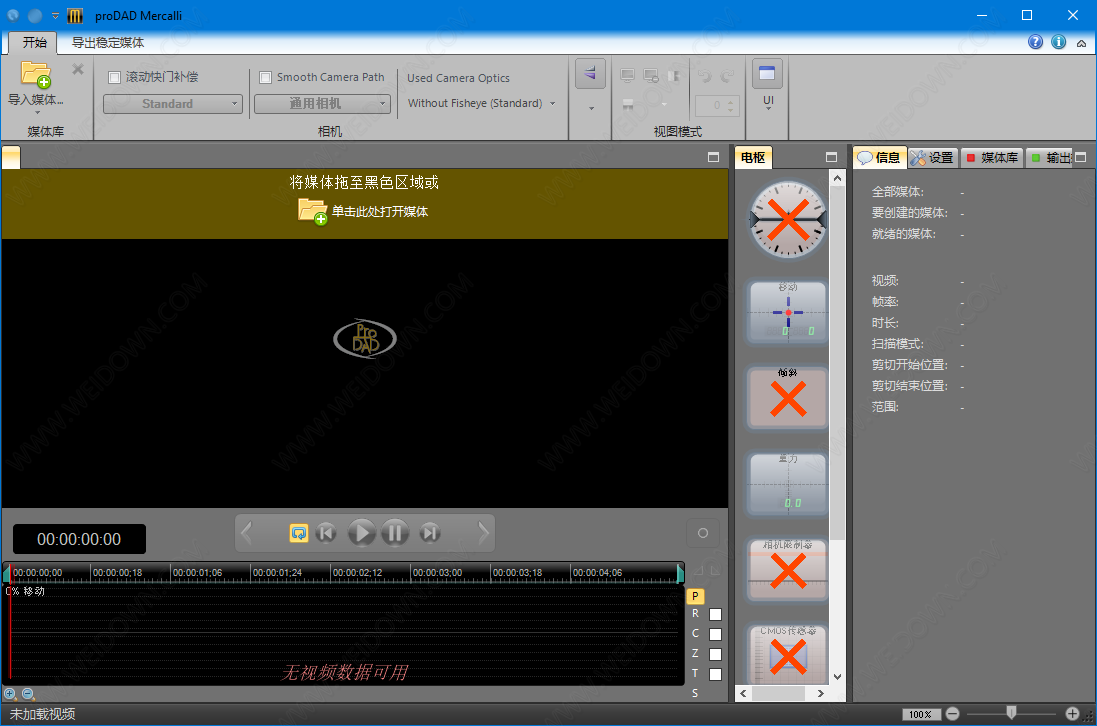Expand the Without Fisheye (Standard) optics dropdown
Viewport: 1097px width, 726px height.
tap(482, 103)
